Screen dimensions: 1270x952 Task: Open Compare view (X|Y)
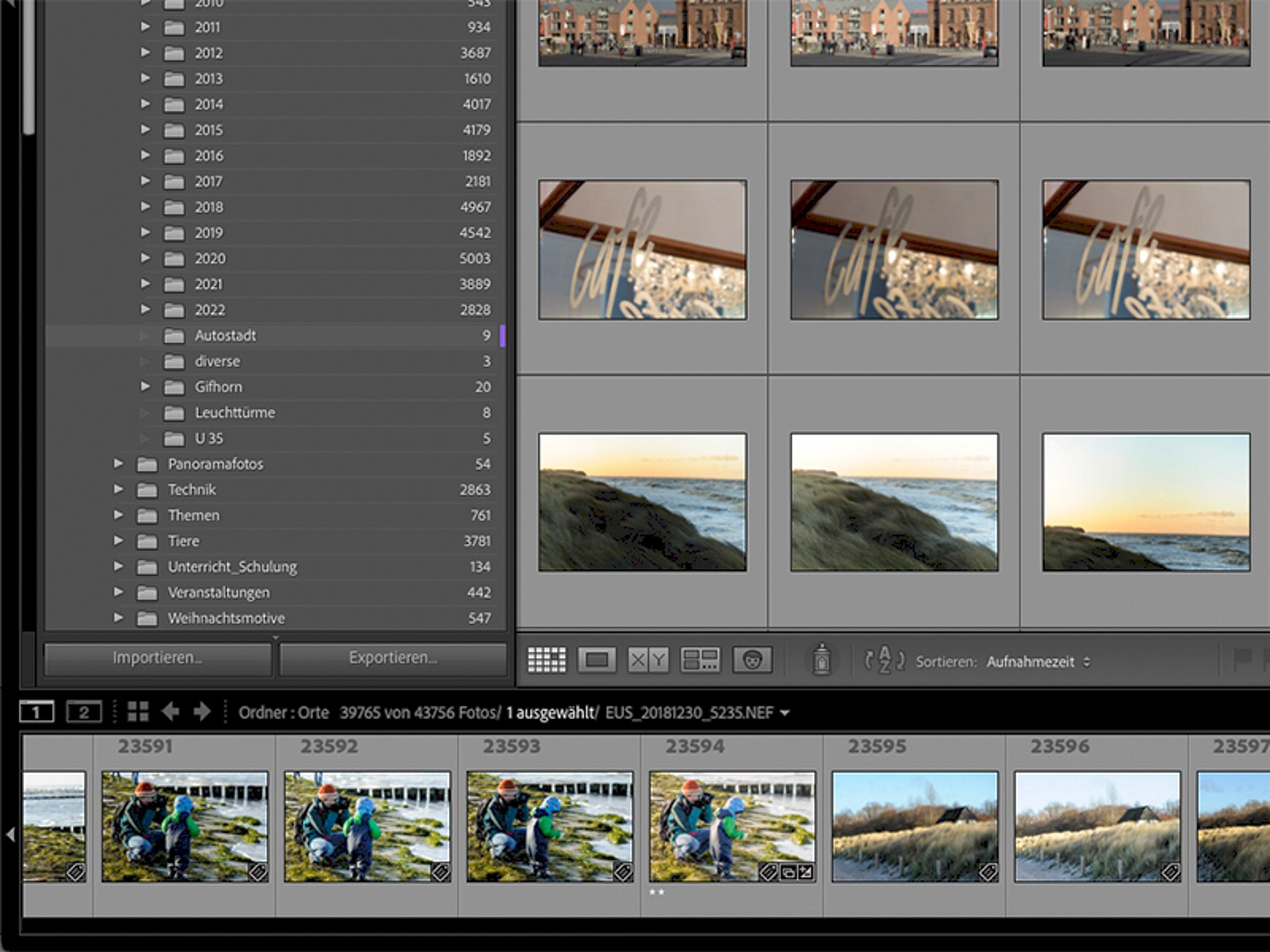pyautogui.click(x=648, y=661)
